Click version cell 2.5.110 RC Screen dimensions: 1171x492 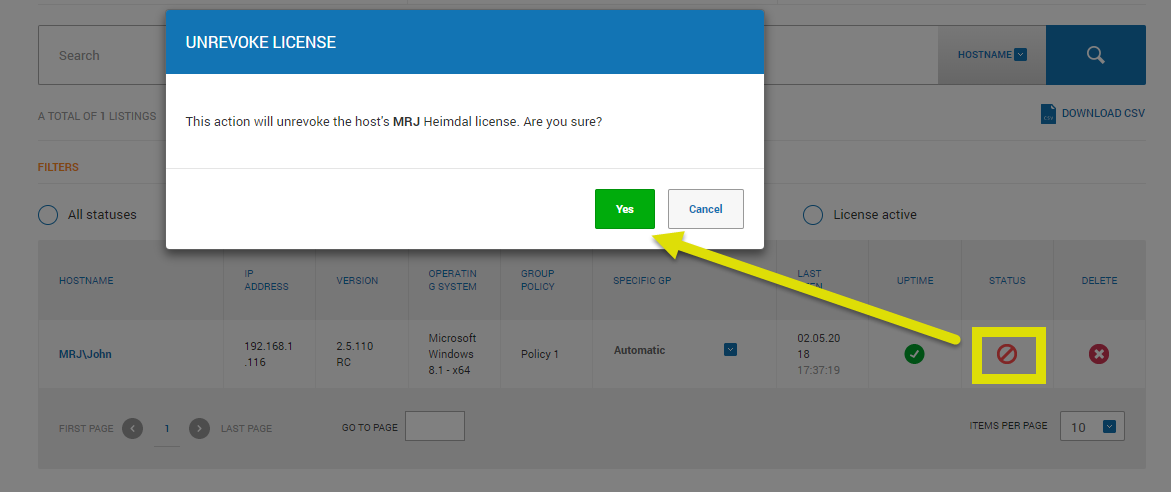point(355,354)
